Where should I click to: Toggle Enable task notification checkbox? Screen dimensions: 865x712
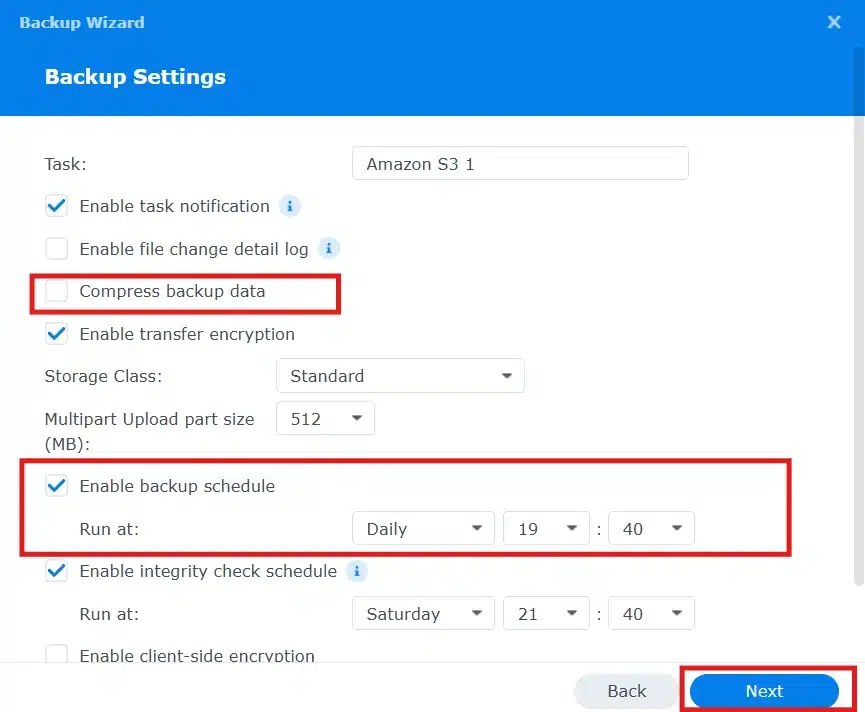coord(57,206)
